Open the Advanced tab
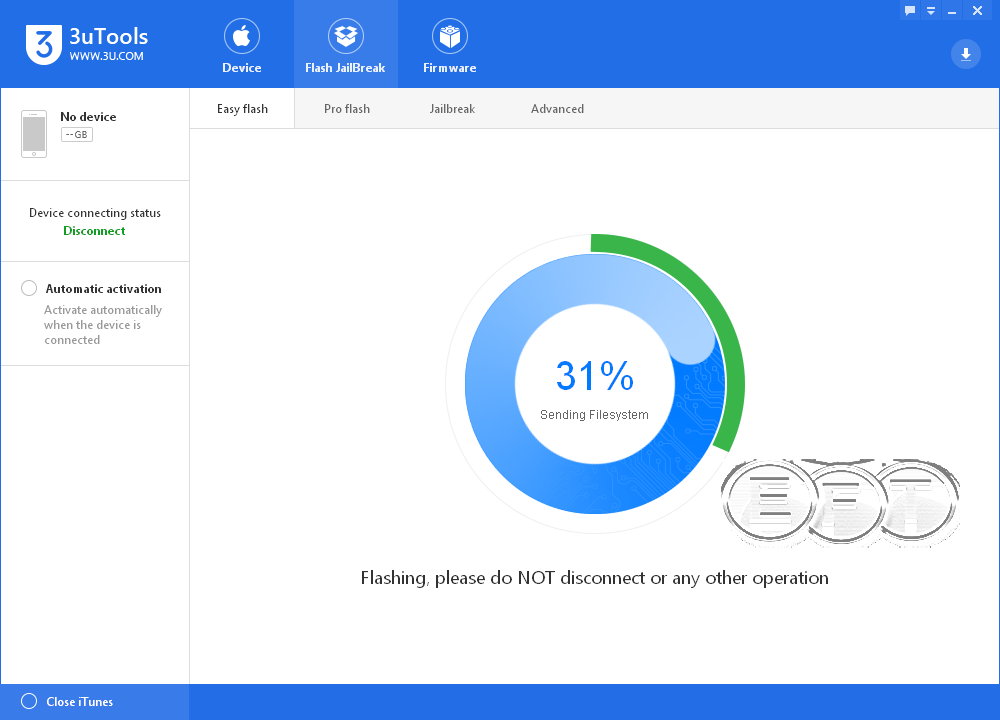1000x720 pixels. 557,109
